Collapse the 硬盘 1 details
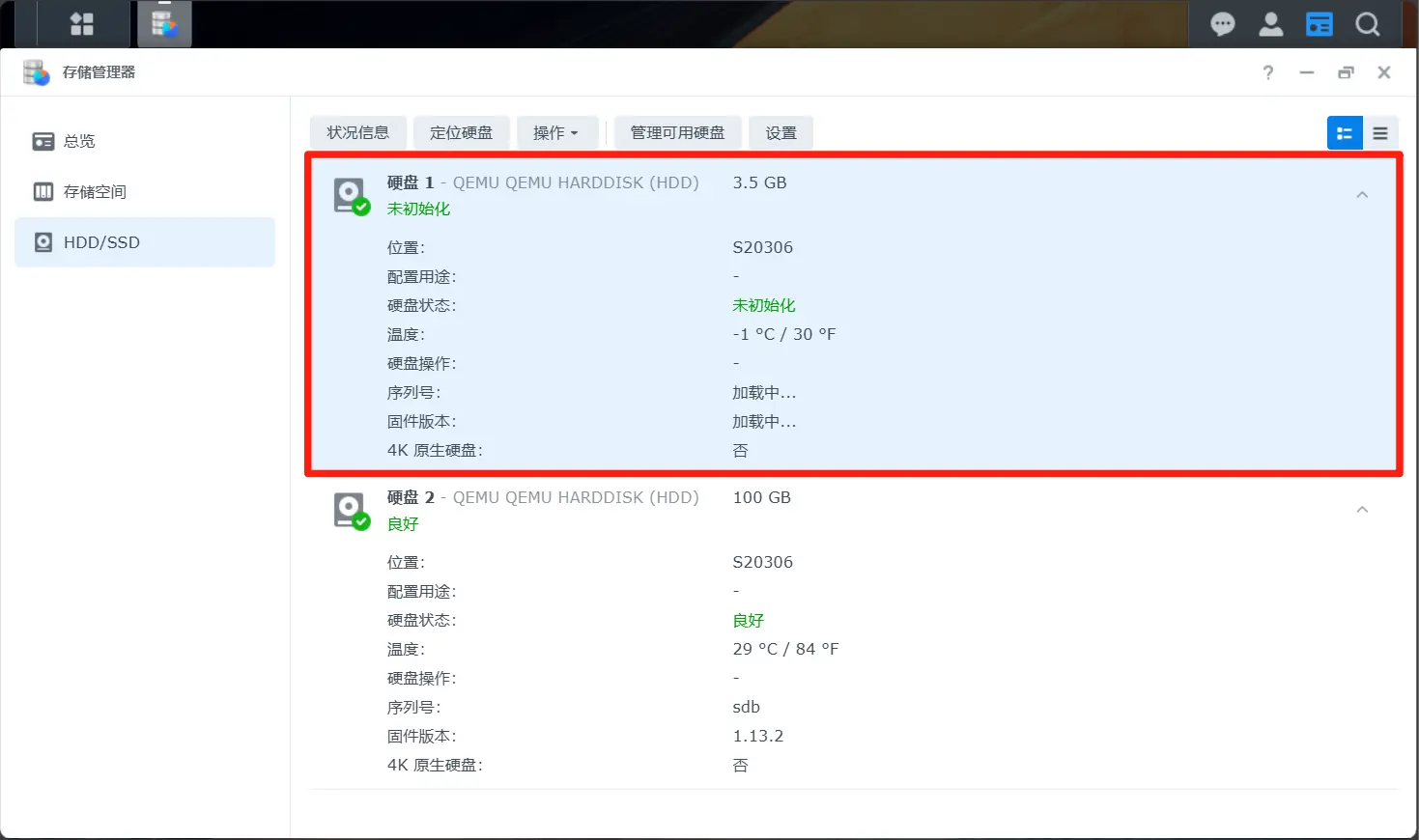 click(1362, 195)
